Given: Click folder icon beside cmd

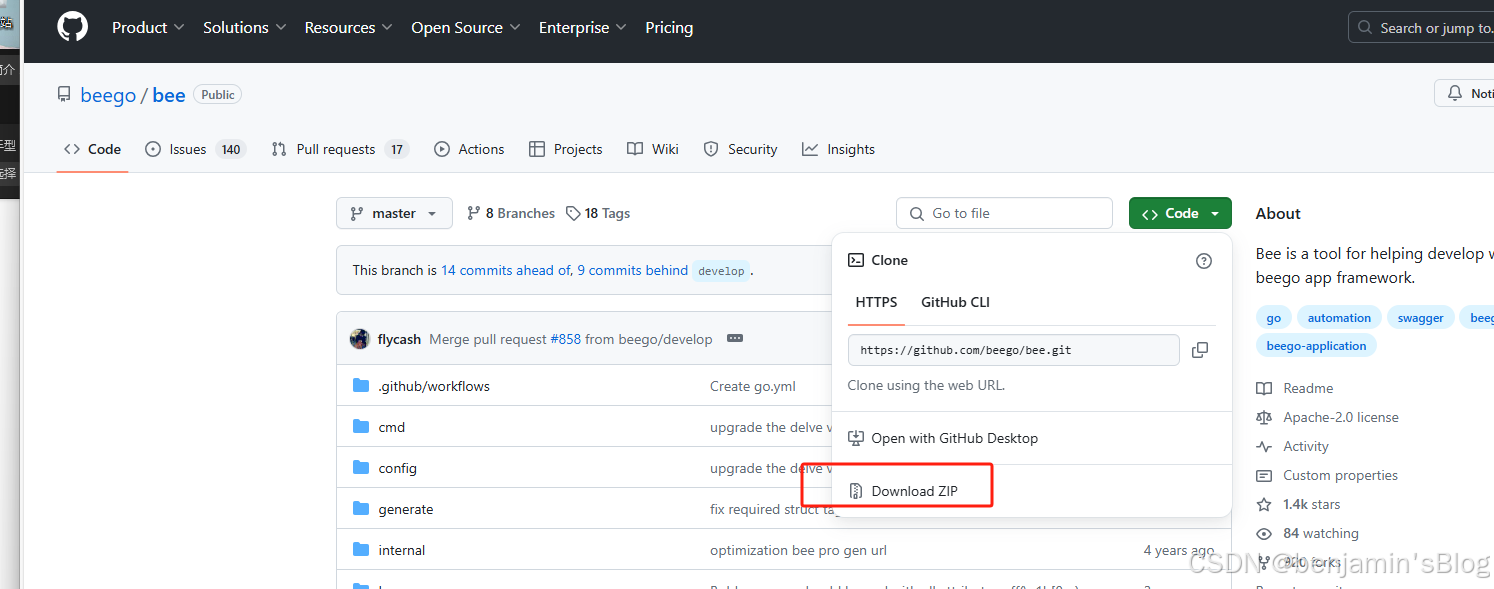Looking at the screenshot, I should tap(361, 427).
